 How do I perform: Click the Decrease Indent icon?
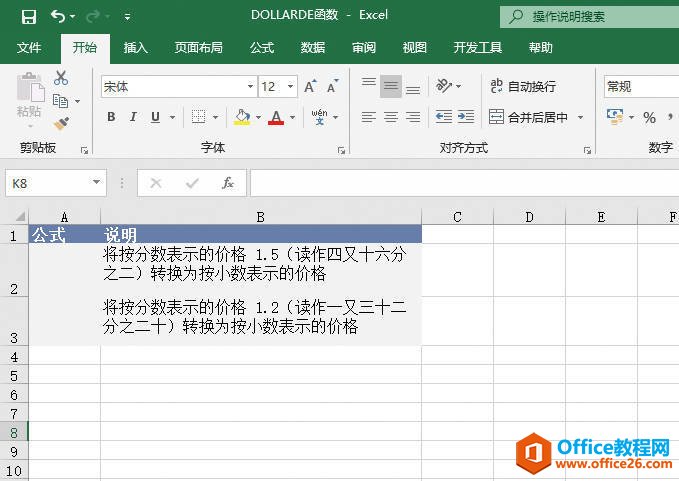pyautogui.click(x=444, y=117)
